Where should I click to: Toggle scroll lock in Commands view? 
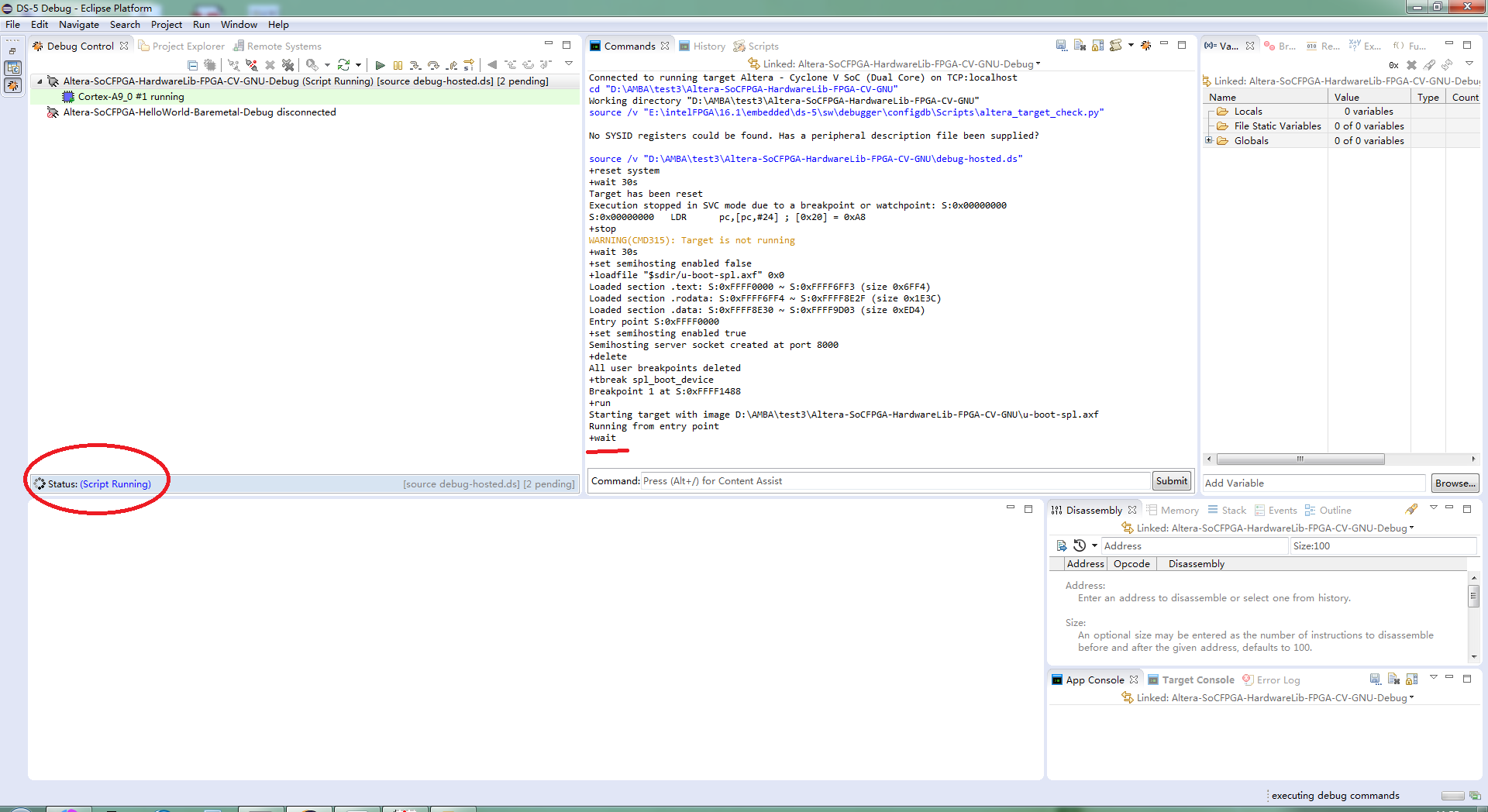coord(1098,46)
